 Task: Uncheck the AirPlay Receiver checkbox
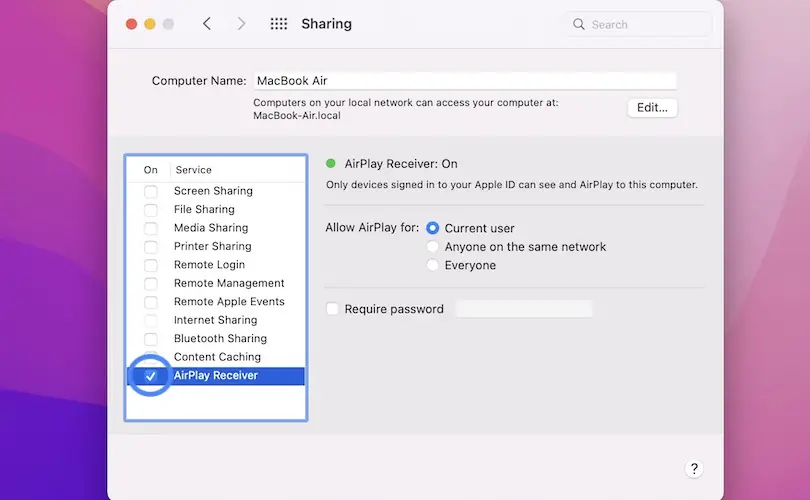151,376
